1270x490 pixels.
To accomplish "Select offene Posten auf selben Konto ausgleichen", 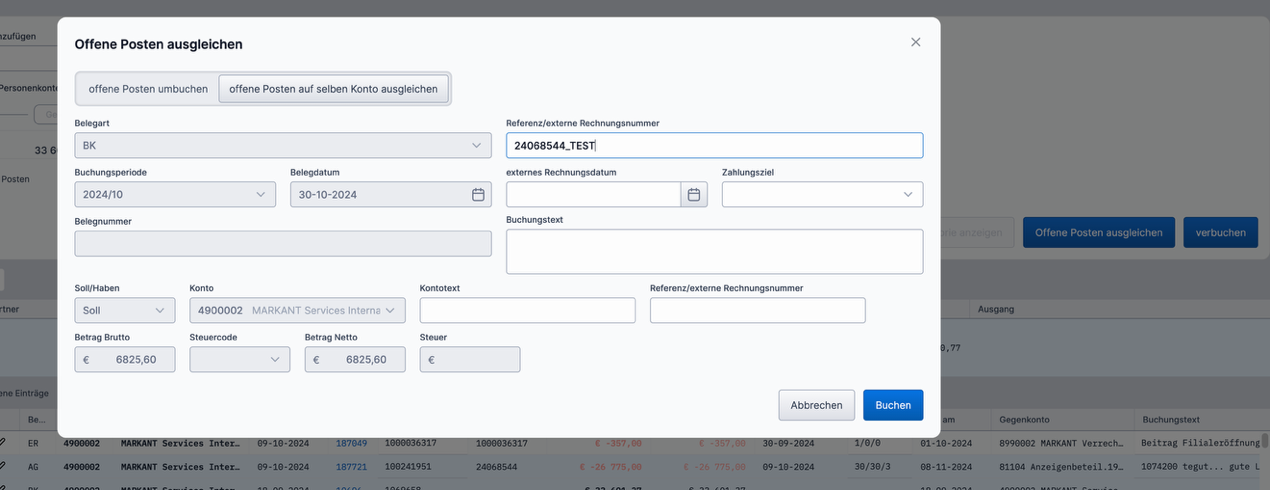I will (x=333, y=89).
